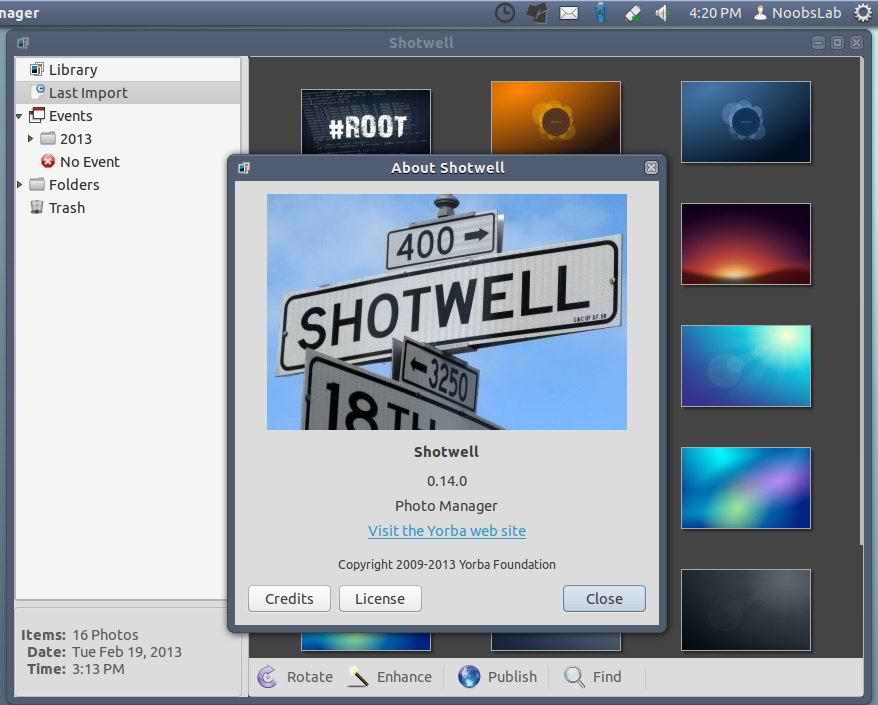Click the Find magnifier icon
This screenshot has height=705, width=878.
(574, 676)
